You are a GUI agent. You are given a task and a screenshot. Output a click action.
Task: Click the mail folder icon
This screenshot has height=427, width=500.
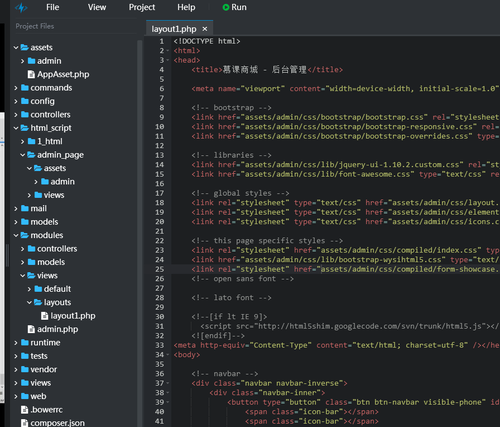(25, 208)
